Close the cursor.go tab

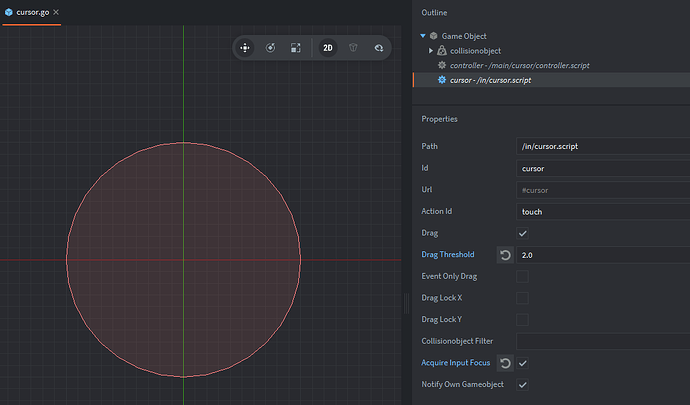pyautogui.click(x=56, y=12)
